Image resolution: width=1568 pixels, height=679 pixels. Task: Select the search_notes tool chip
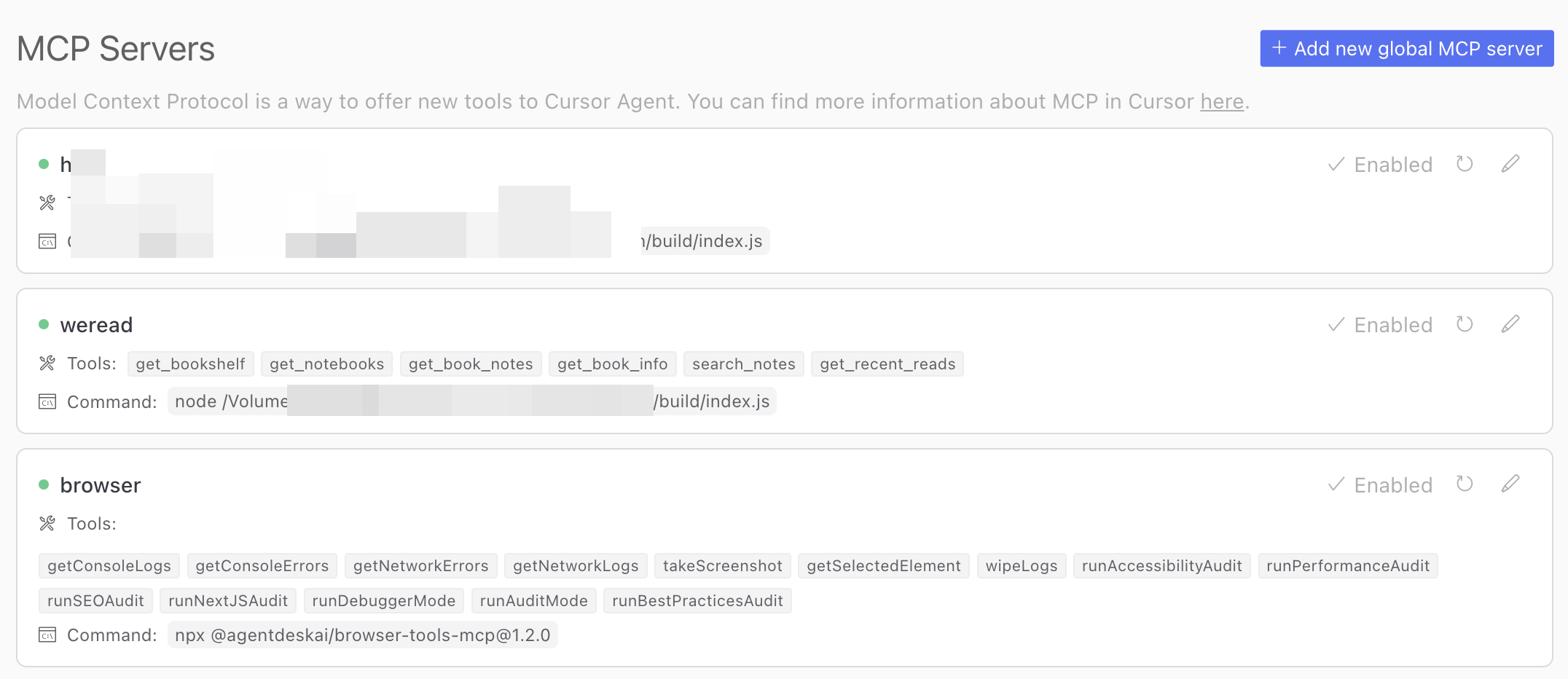743,364
